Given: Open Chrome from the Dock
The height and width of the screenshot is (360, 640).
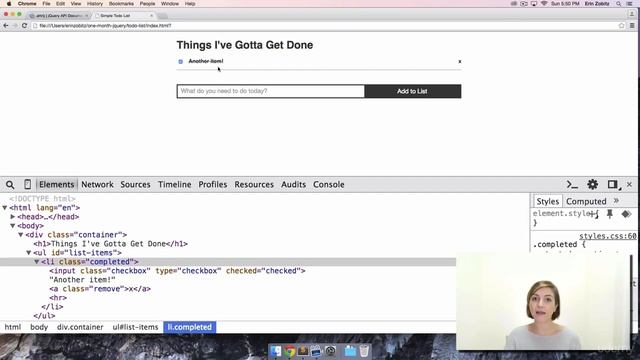Looking at the screenshot, I should pos(290,351).
